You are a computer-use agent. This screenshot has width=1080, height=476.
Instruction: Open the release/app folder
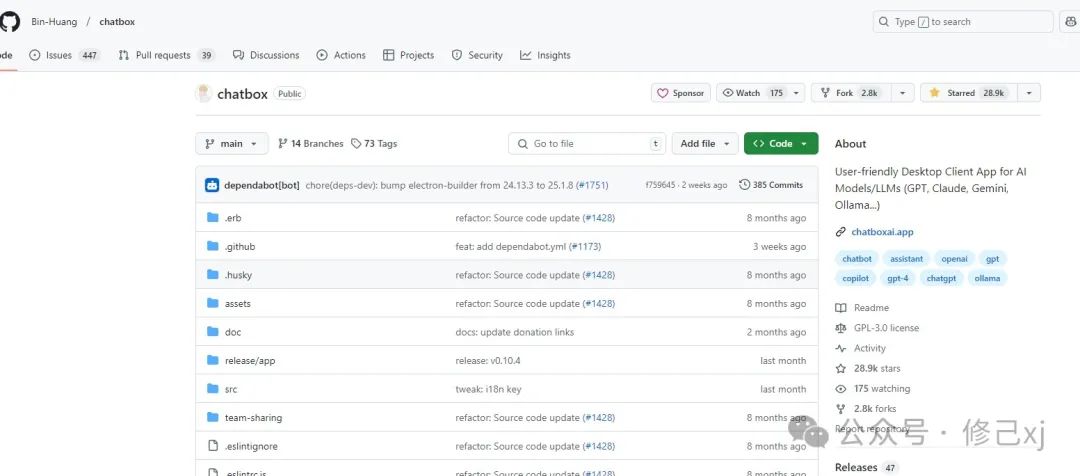tap(250, 361)
